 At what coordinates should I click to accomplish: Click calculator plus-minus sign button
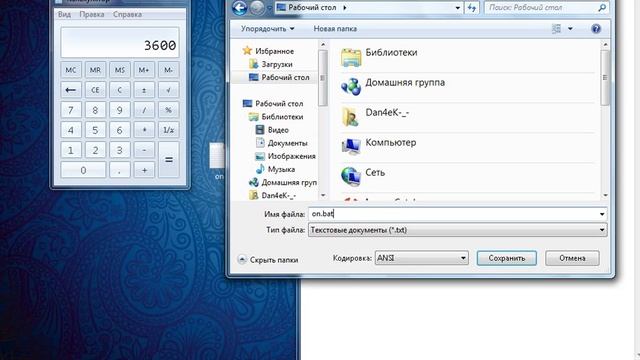point(144,90)
